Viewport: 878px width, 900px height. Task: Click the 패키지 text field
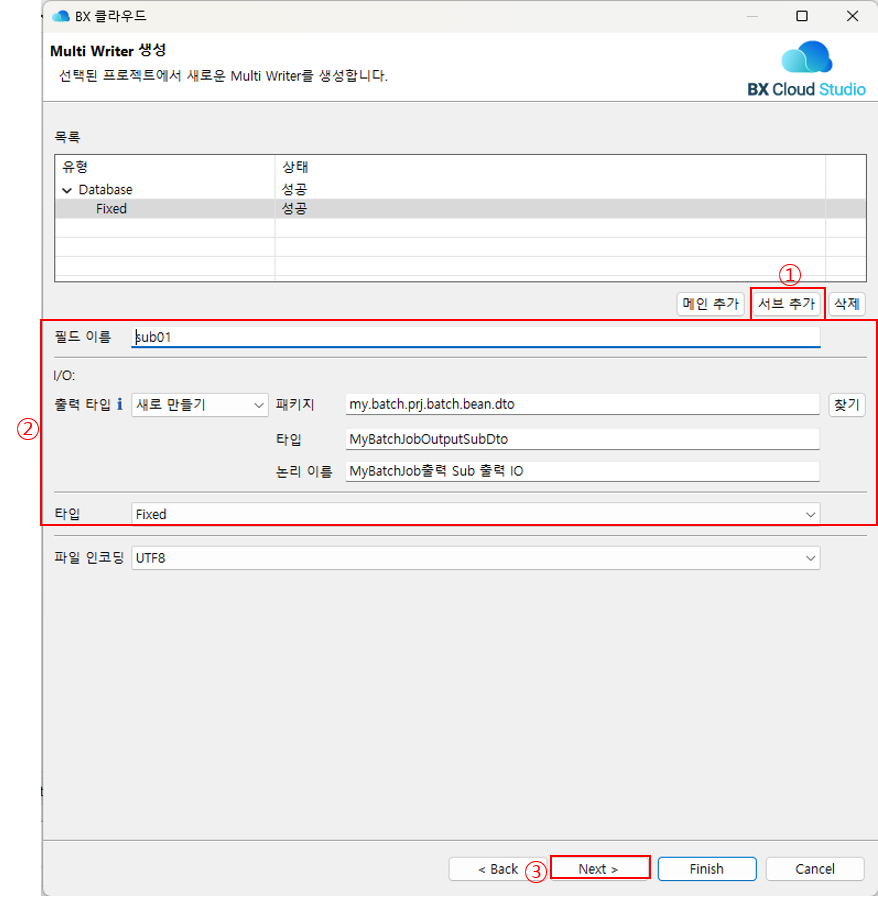[581, 404]
